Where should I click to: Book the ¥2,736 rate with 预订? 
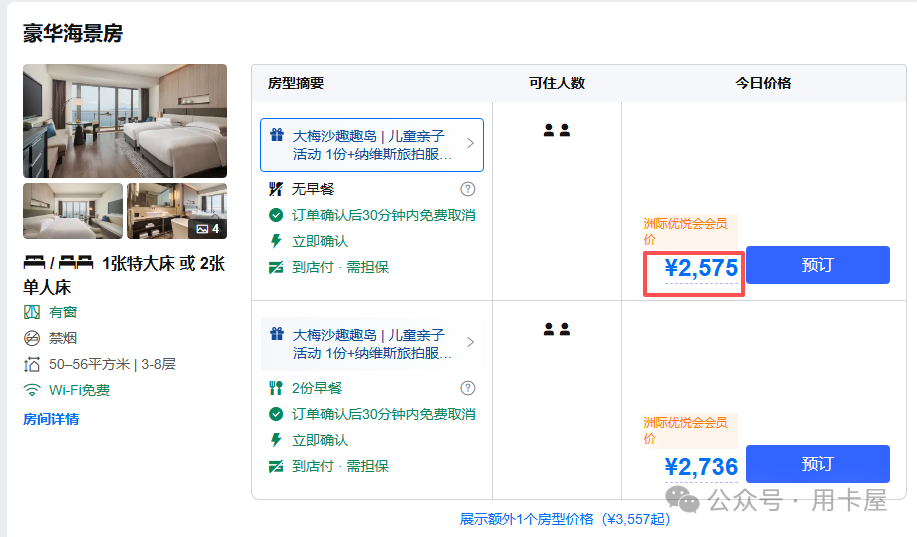click(x=818, y=464)
